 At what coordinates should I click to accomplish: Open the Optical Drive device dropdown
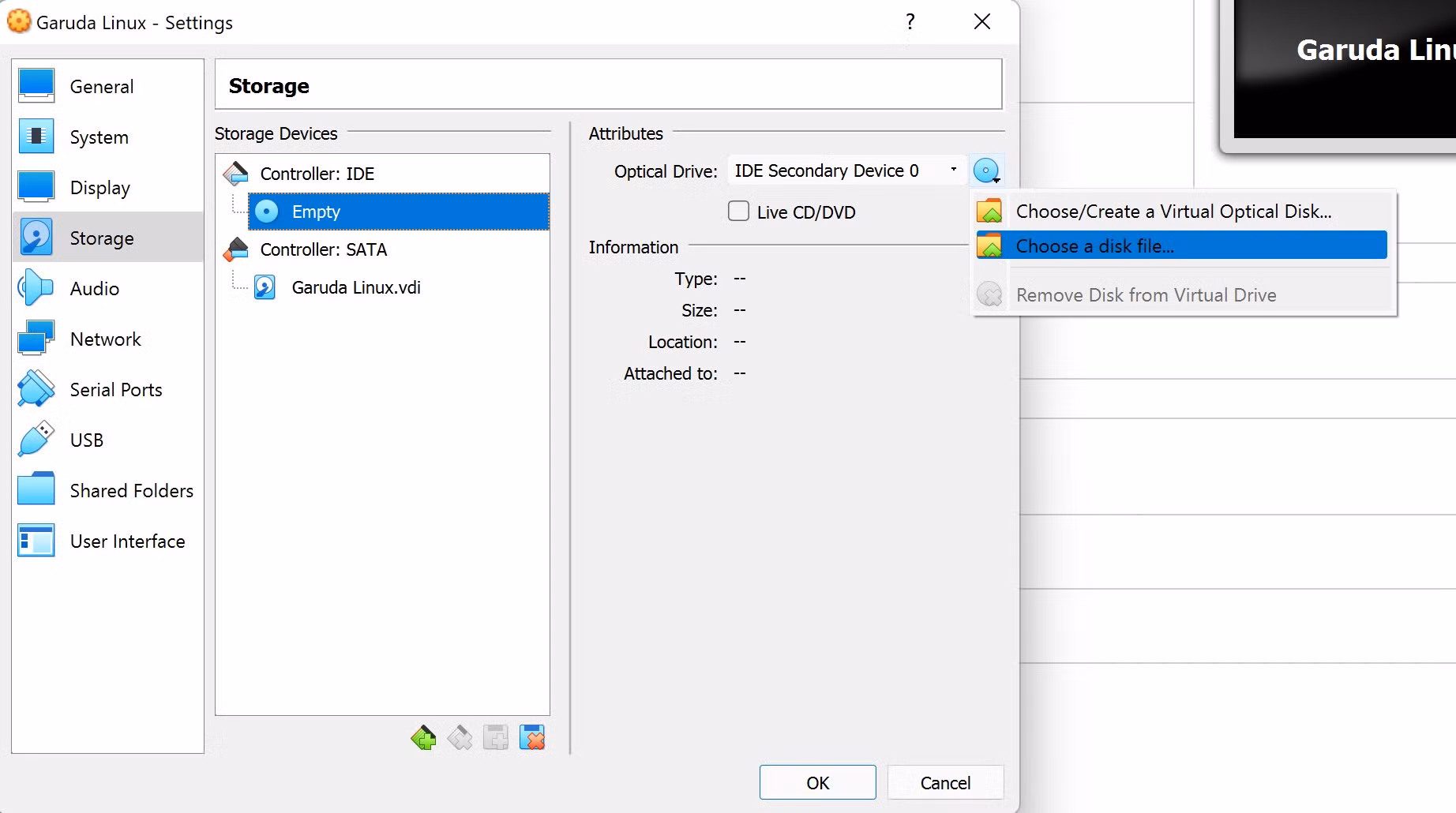[x=847, y=170]
